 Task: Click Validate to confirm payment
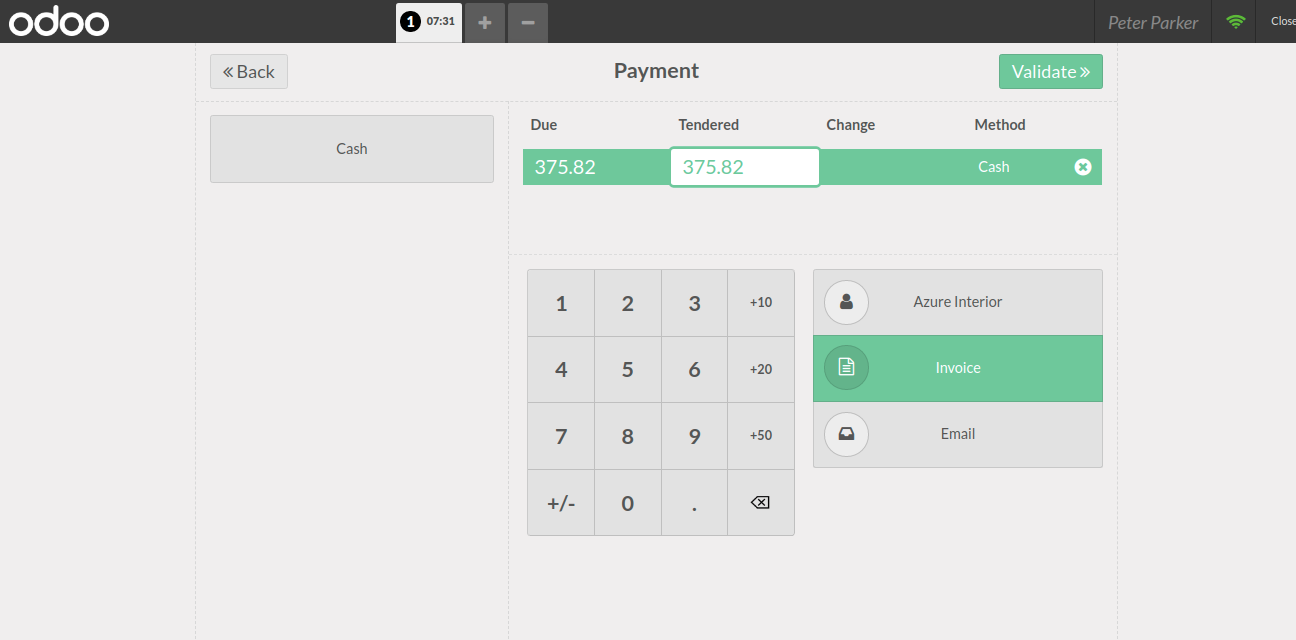(x=1050, y=72)
